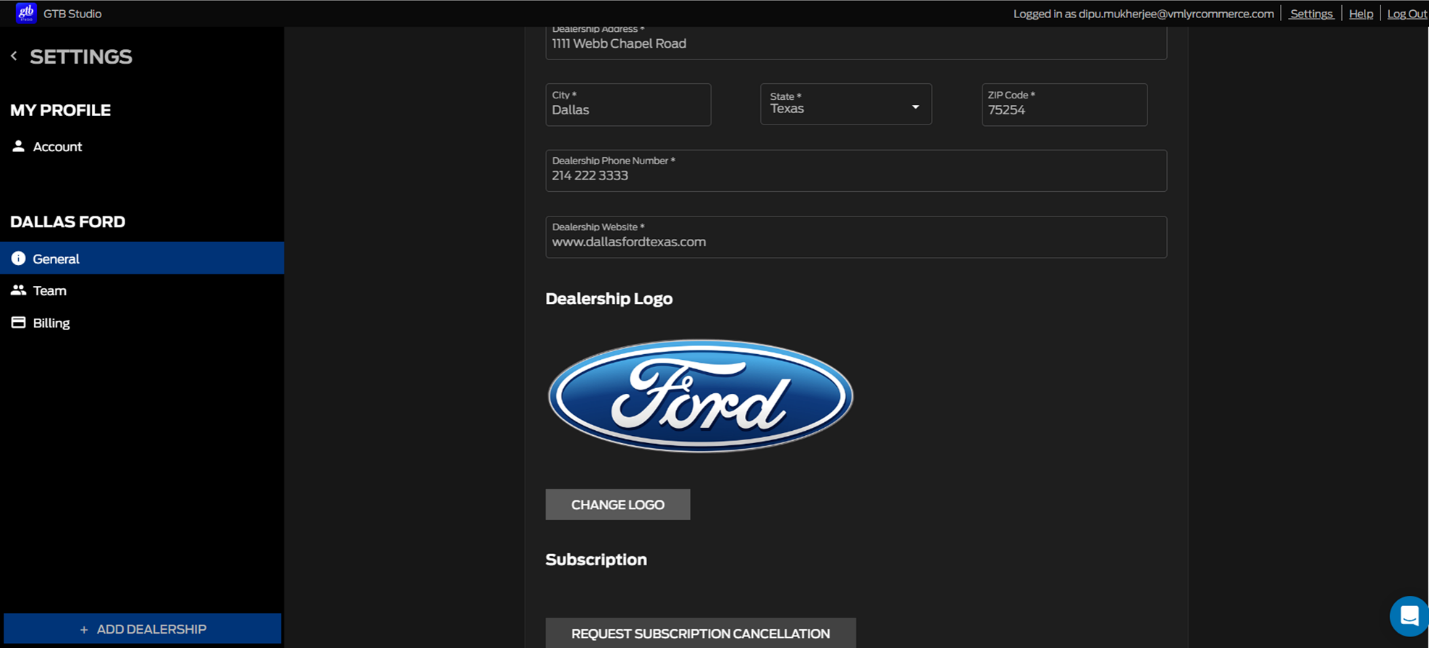Edit the ZIP Code field

pos(1064,105)
